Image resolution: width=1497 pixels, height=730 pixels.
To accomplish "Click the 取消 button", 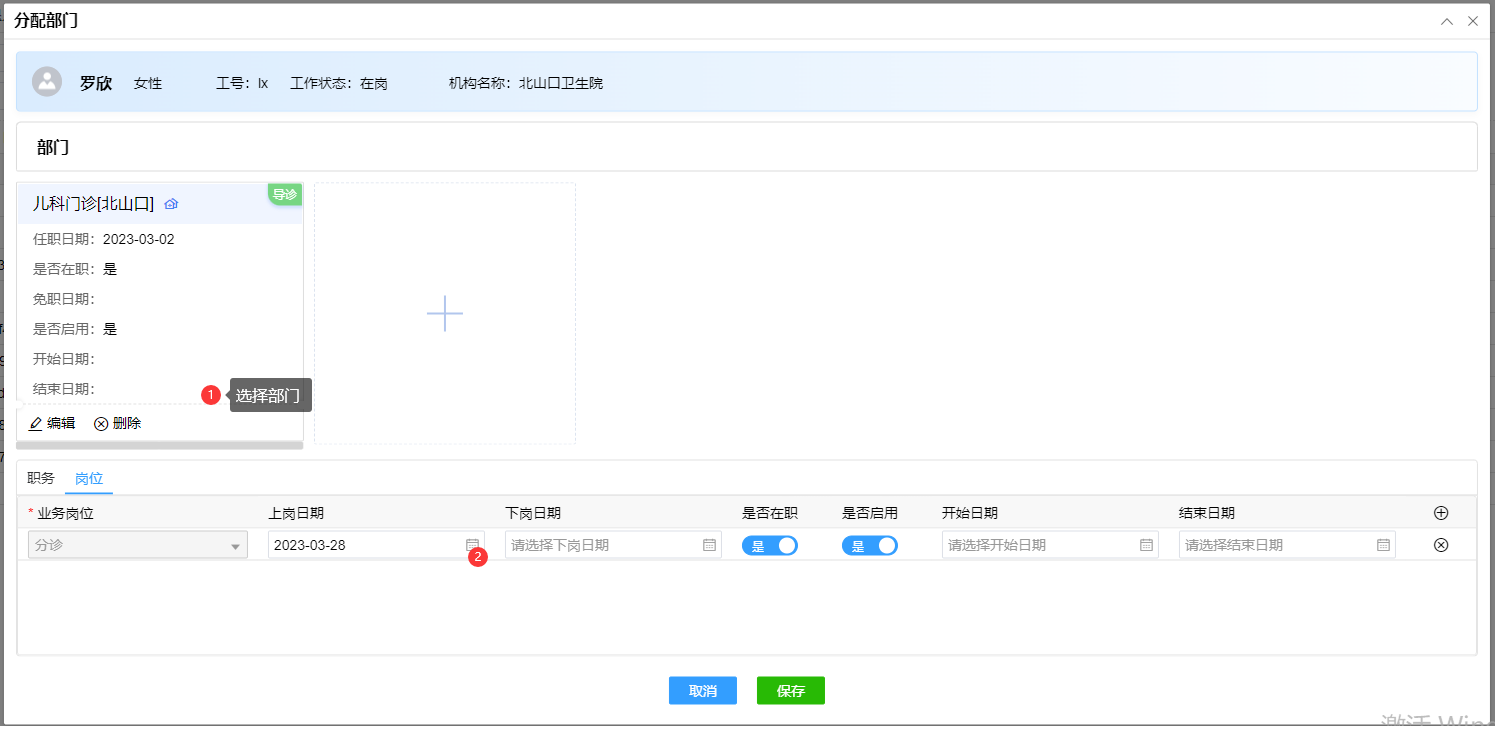I will pyautogui.click(x=703, y=691).
